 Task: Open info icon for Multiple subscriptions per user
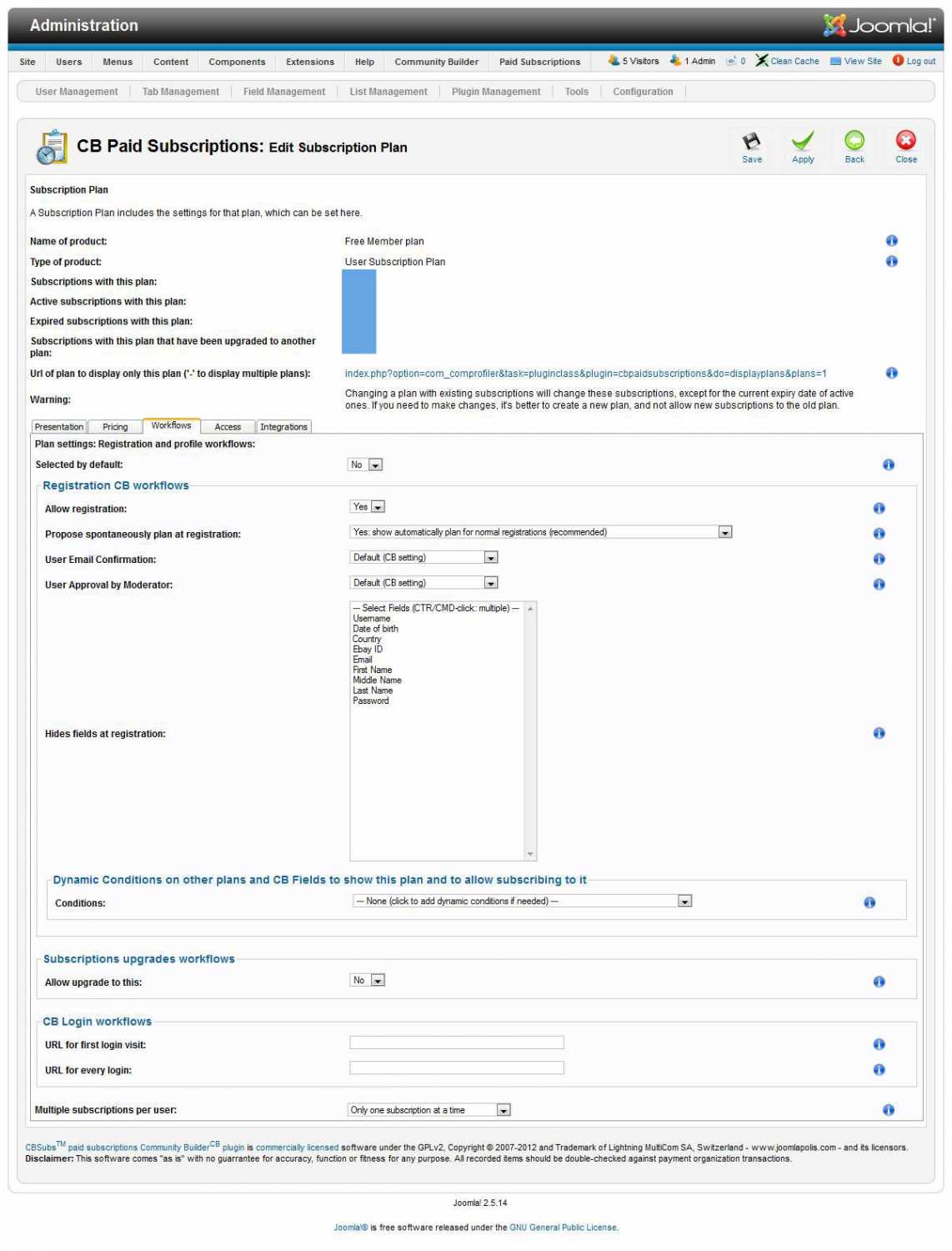[x=888, y=1109]
